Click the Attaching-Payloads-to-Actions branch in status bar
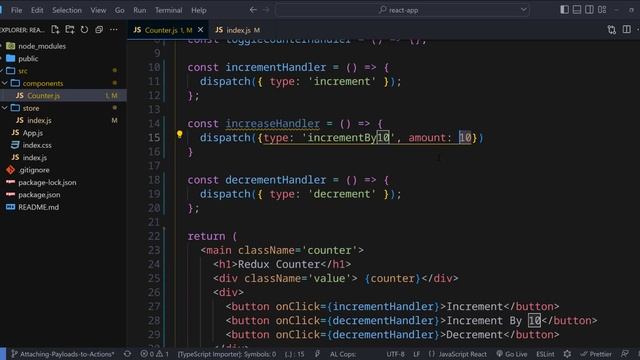This screenshot has width=640, height=360. point(62,354)
